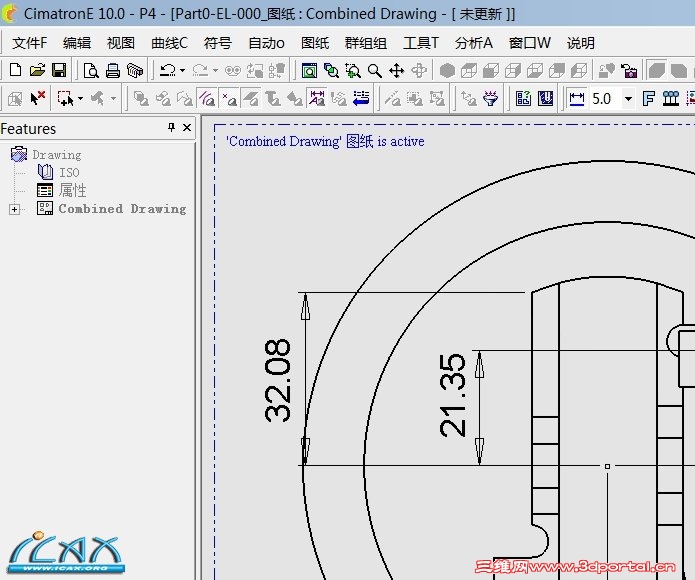This screenshot has height=580, width=695.
Task: Open the redo history dropdown arrow
Action: tap(215, 70)
